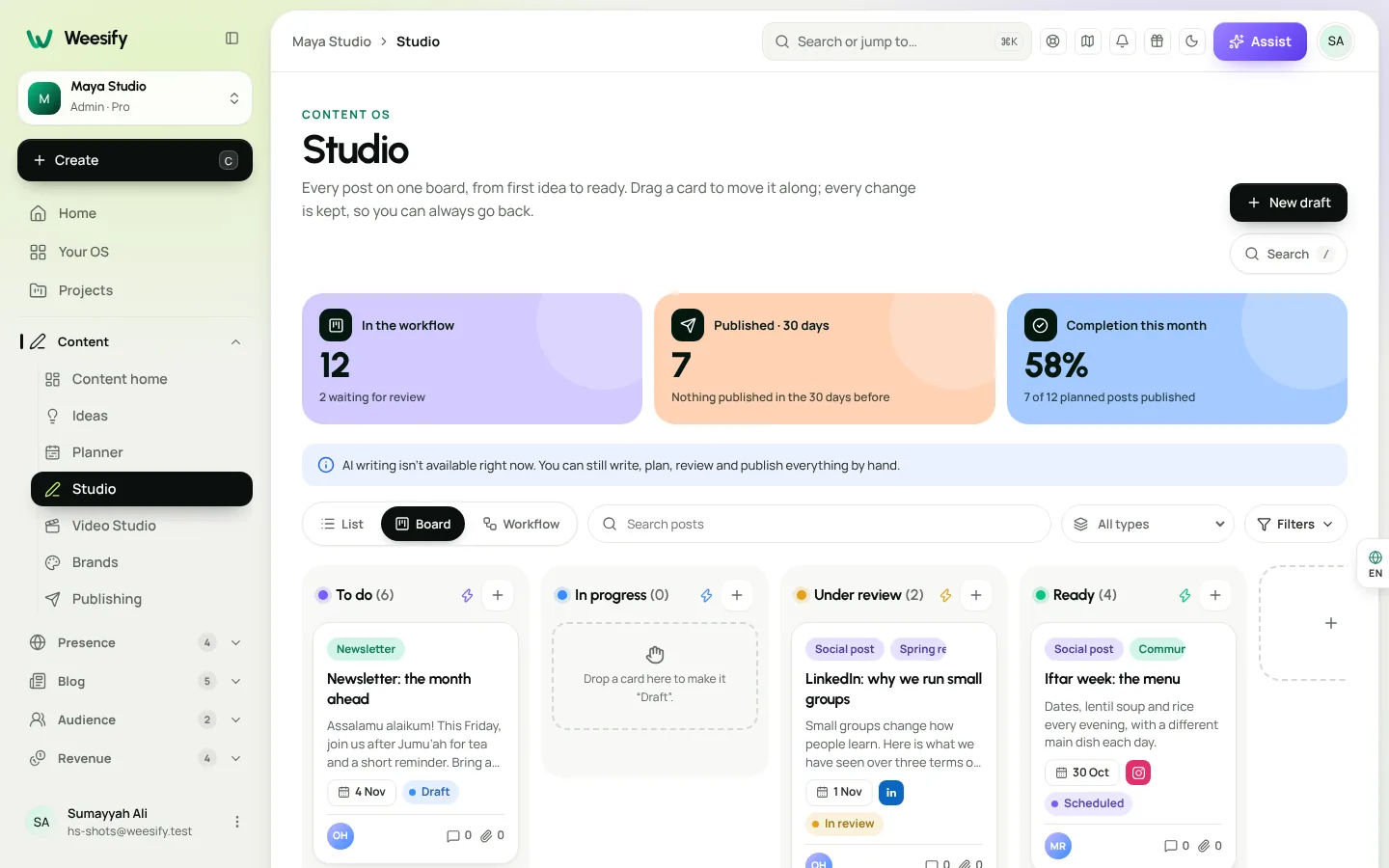
Task: Add a new board column
Action: [1331, 623]
